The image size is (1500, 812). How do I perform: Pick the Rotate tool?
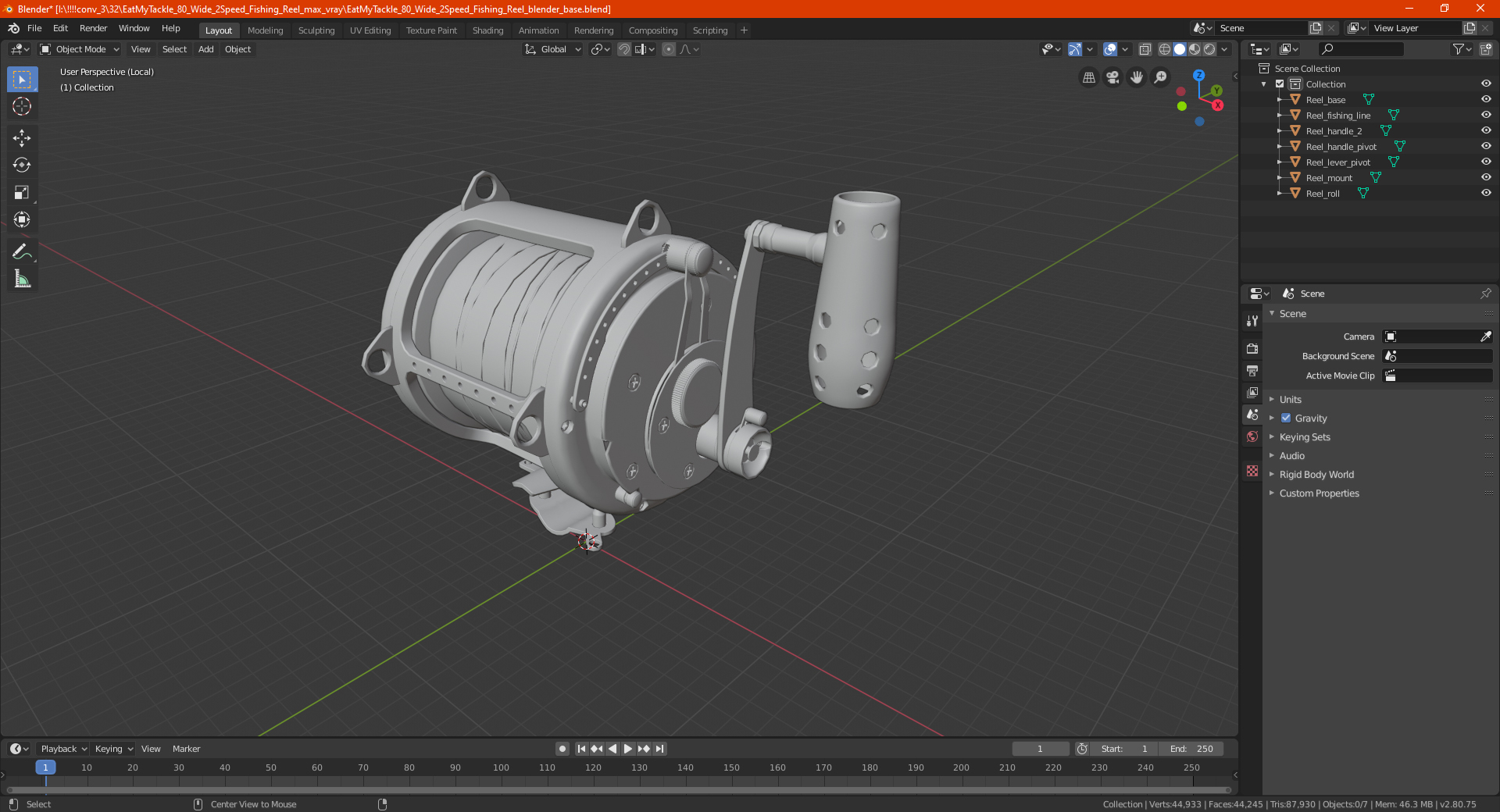click(22, 165)
